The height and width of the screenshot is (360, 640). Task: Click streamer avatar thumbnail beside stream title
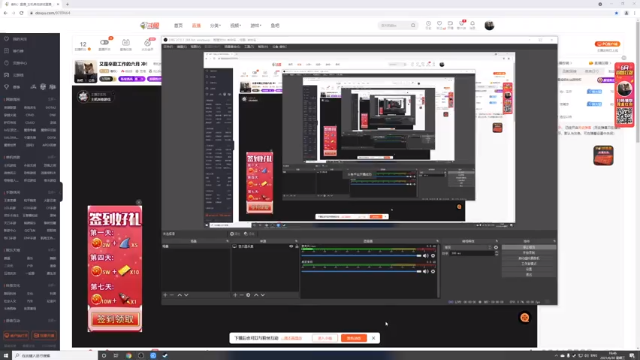[x=85, y=71]
